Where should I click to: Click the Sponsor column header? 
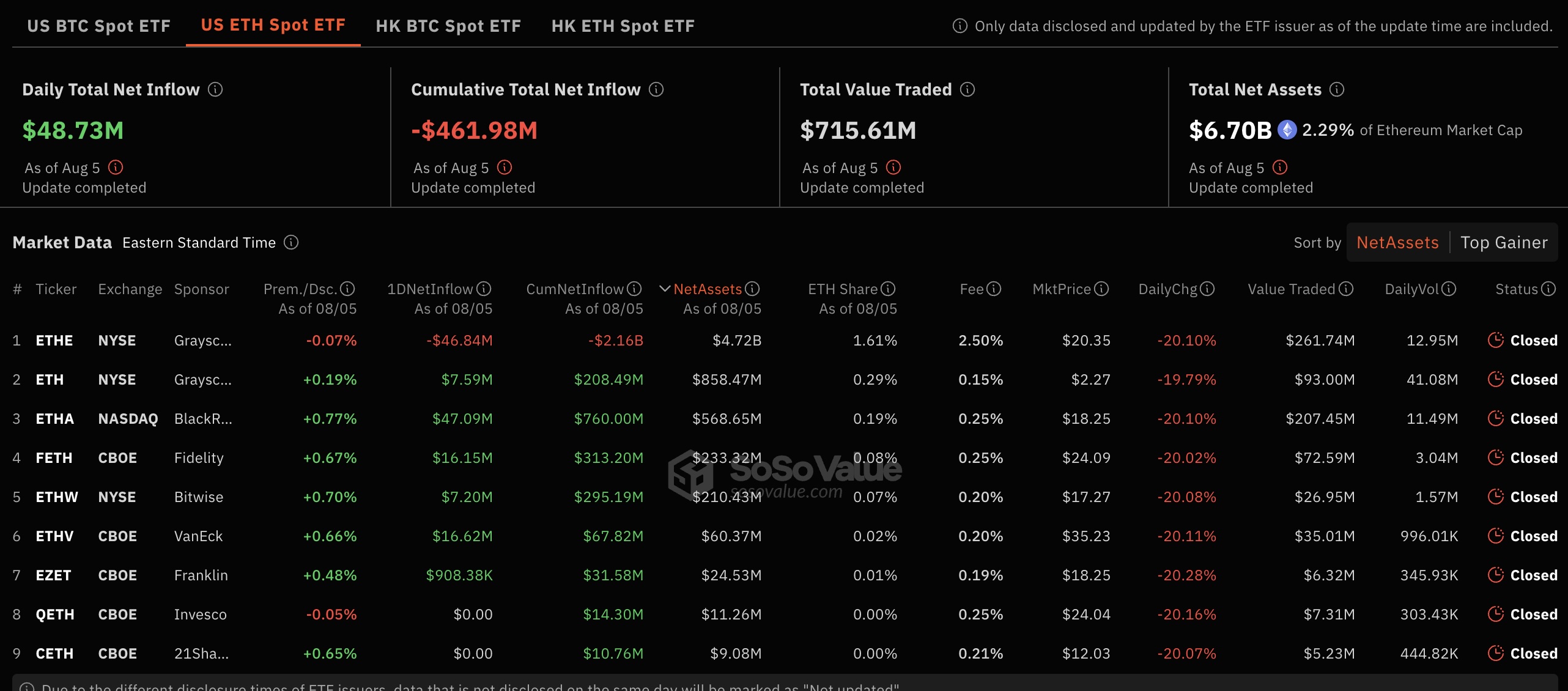point(202,289)
